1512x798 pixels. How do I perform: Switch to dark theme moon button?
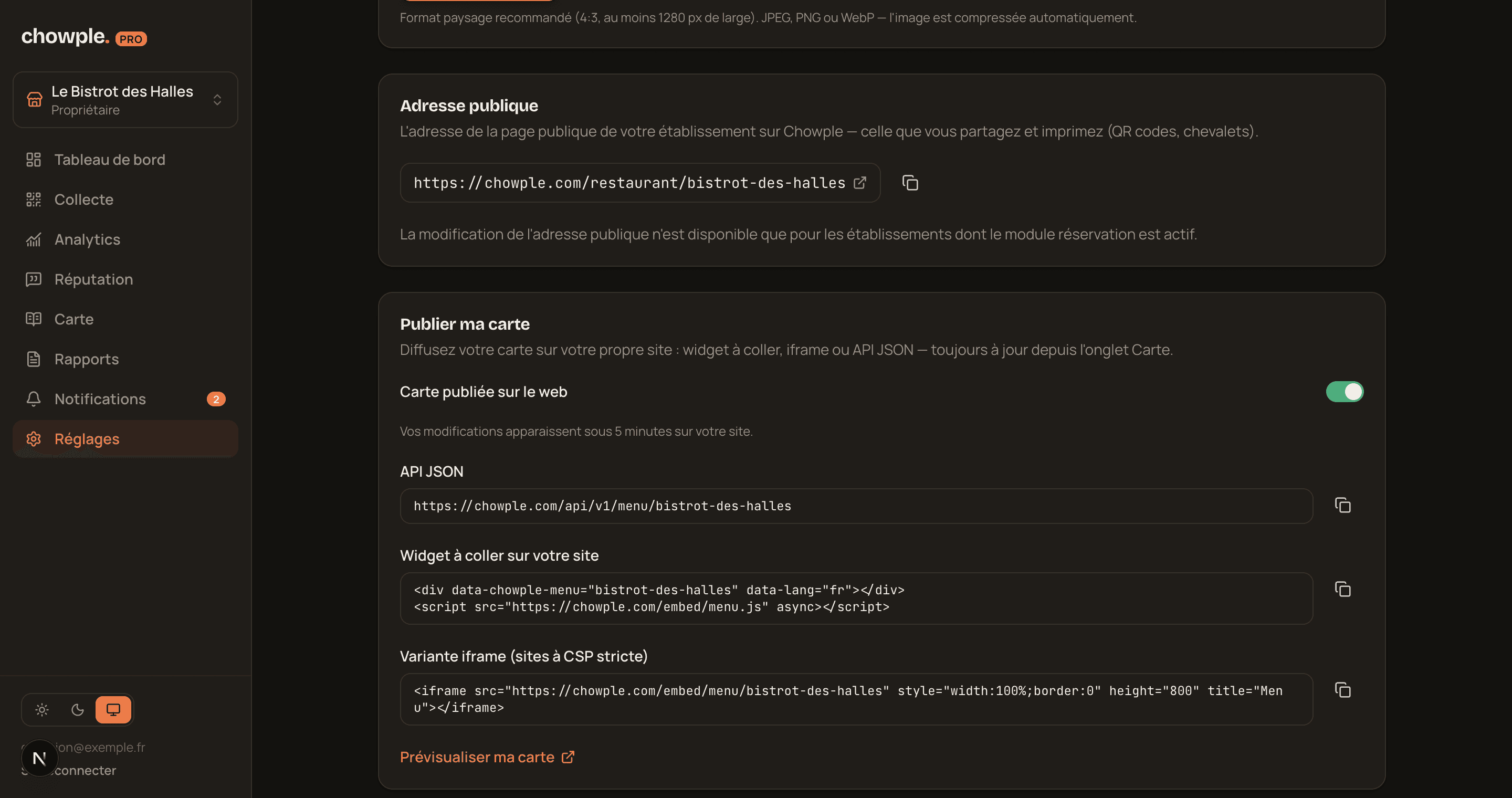click(78, 710)
